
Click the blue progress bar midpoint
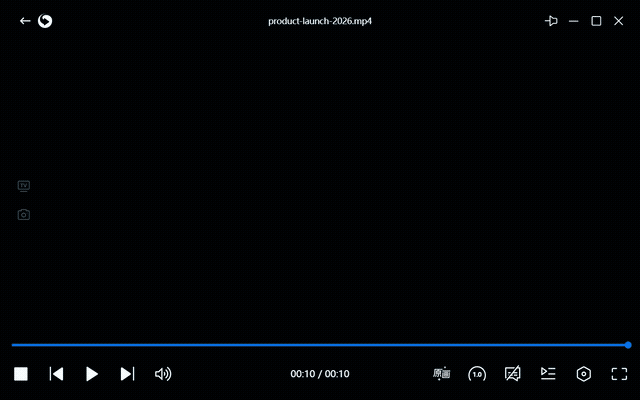(320, 345)
